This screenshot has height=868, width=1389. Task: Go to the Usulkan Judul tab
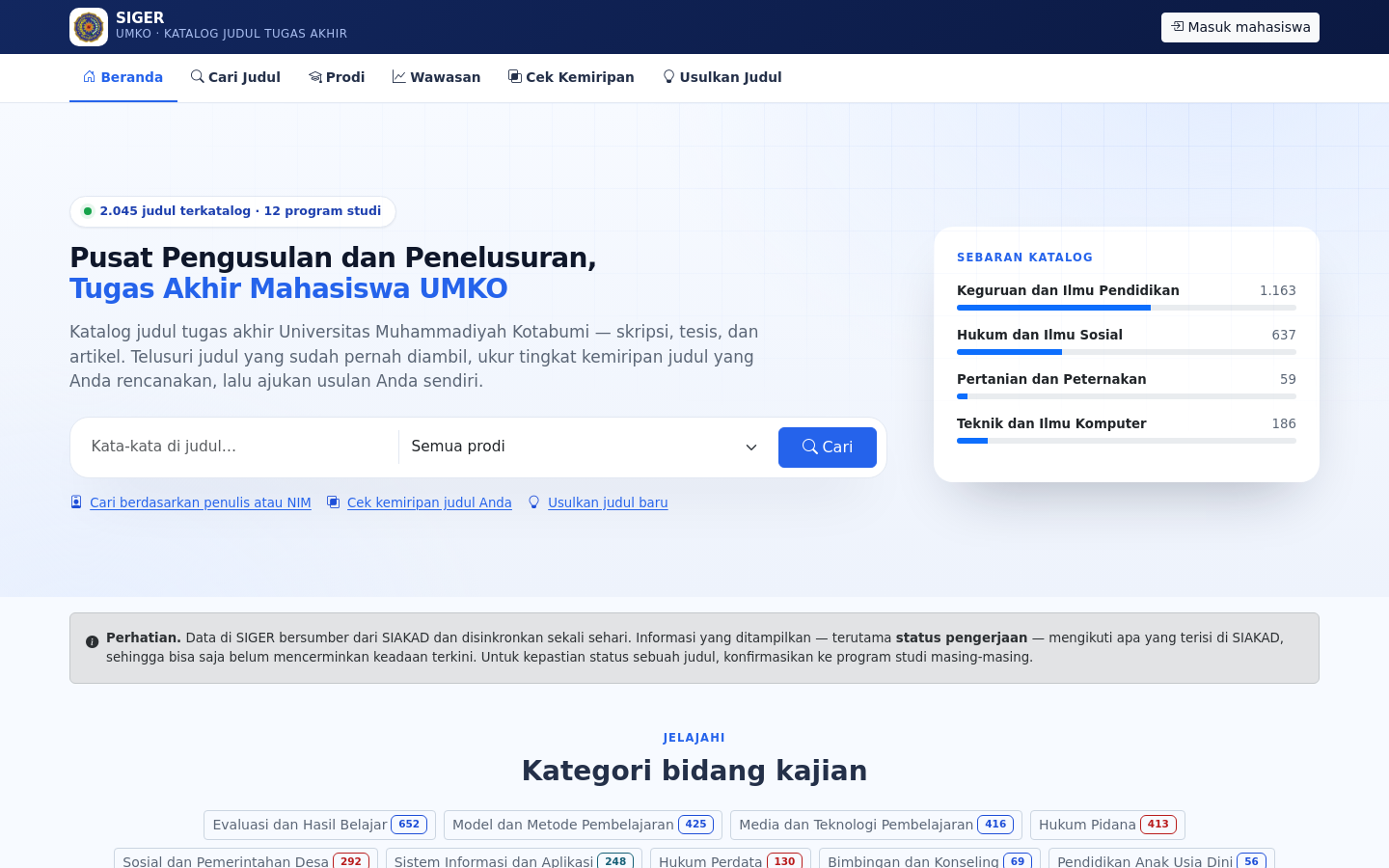pos(722,77)
